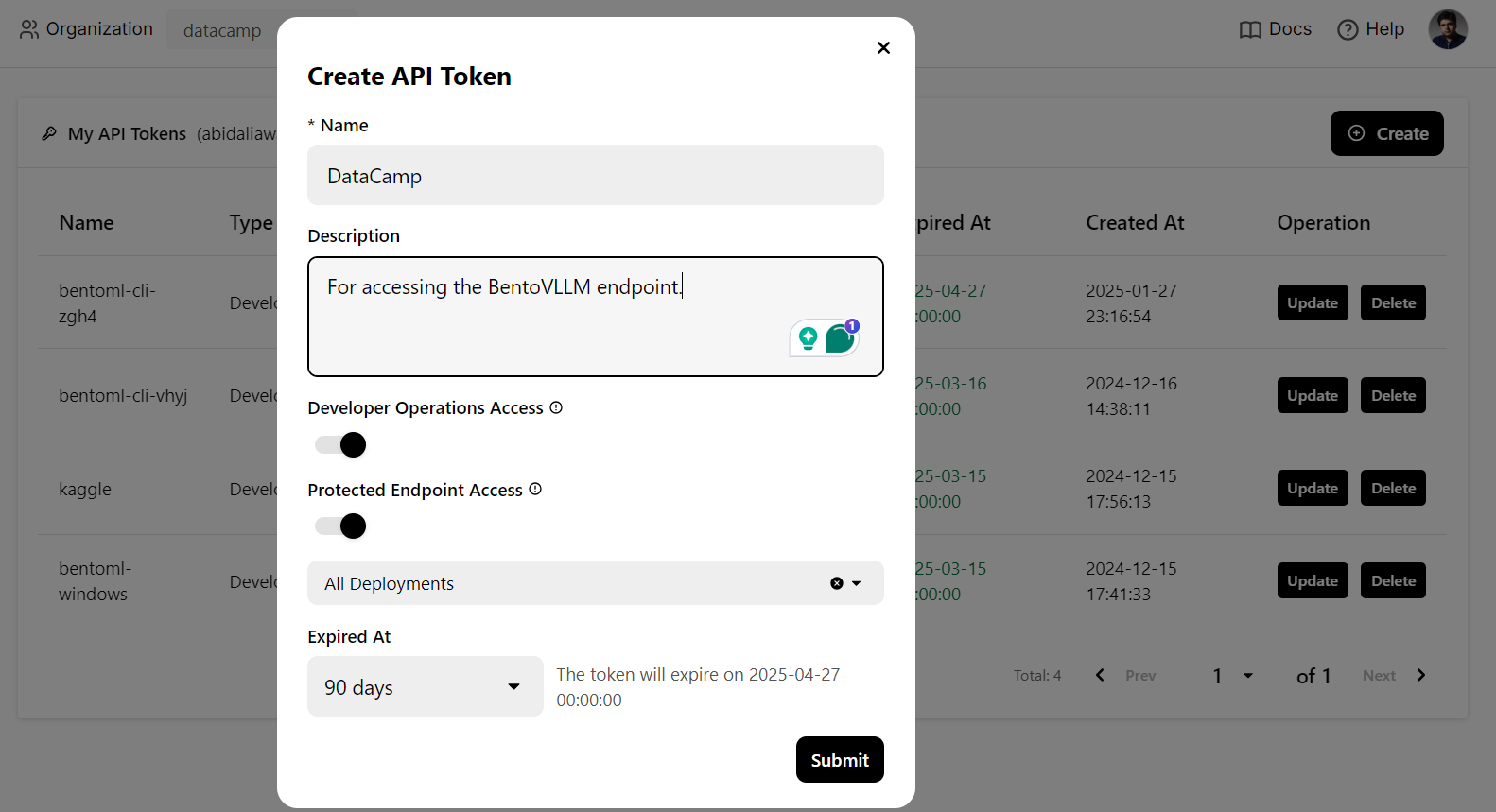Click Next pagination link
Image resolution: width=1496 pixels, height=812 pixels.
click(1379, 675)
